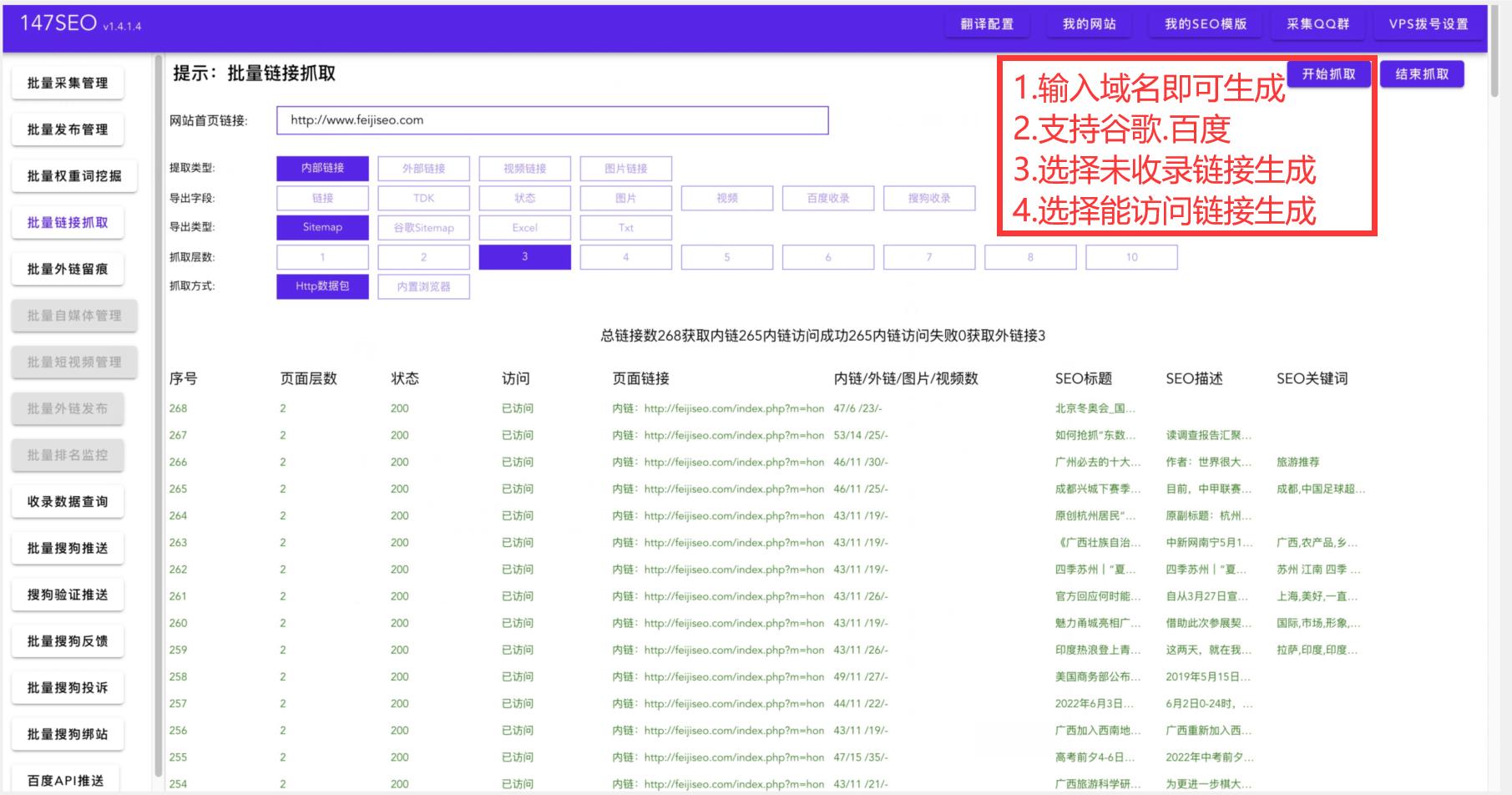Open 我的SEO模版 page

[1204, 24]
